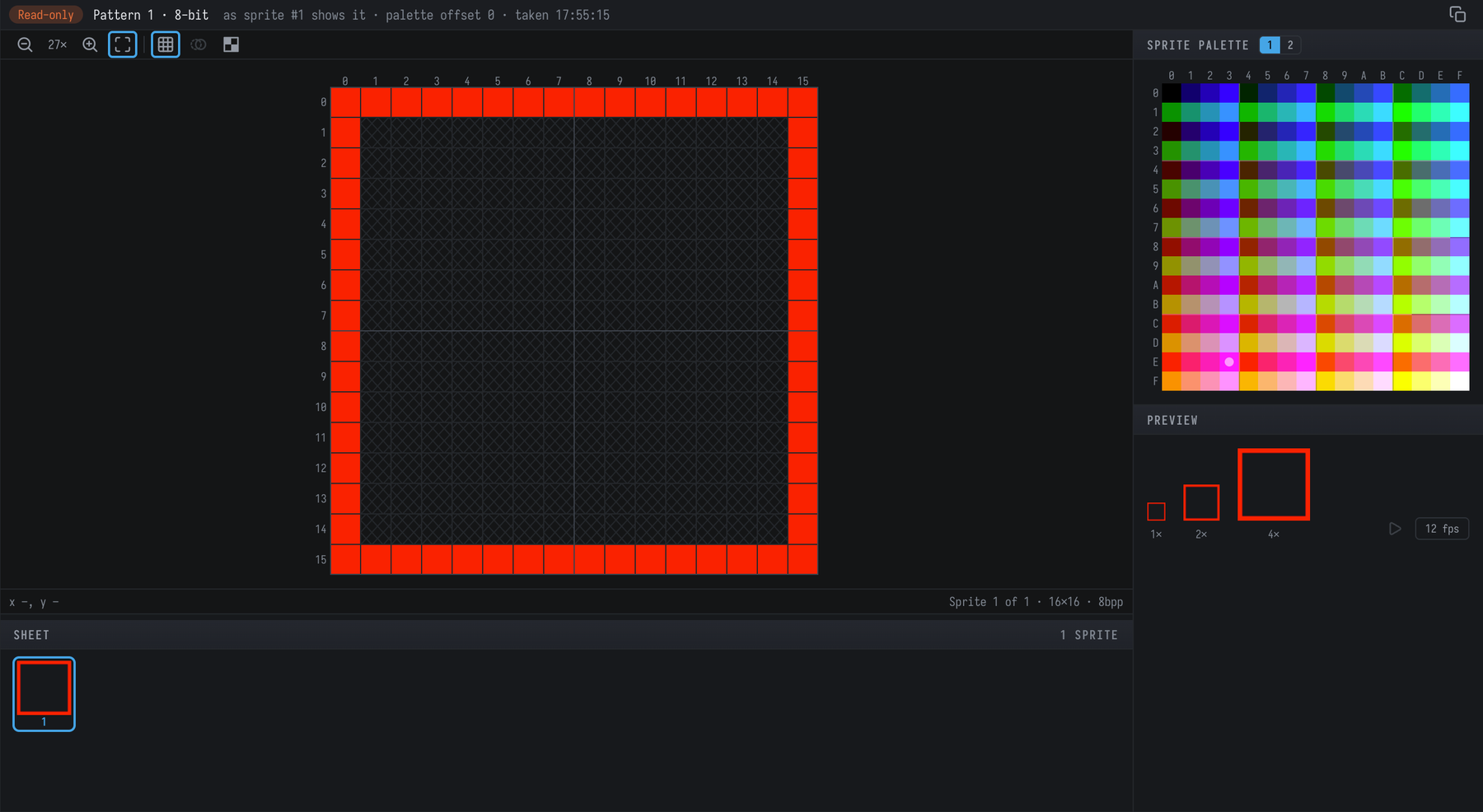Click the '8bpp' status entry

point(1111,602)
